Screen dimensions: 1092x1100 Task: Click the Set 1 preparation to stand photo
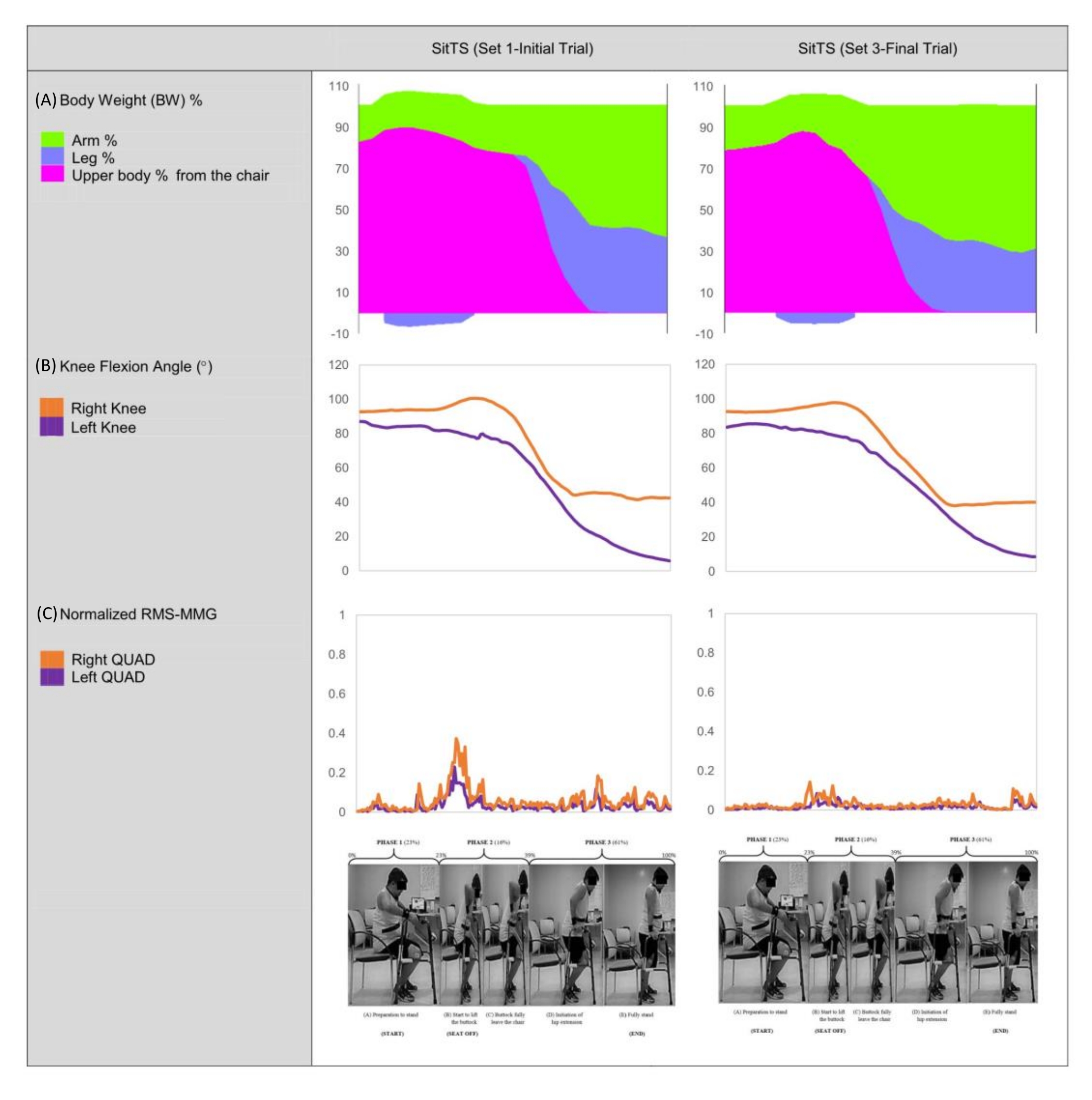click(x=393, y=934)
